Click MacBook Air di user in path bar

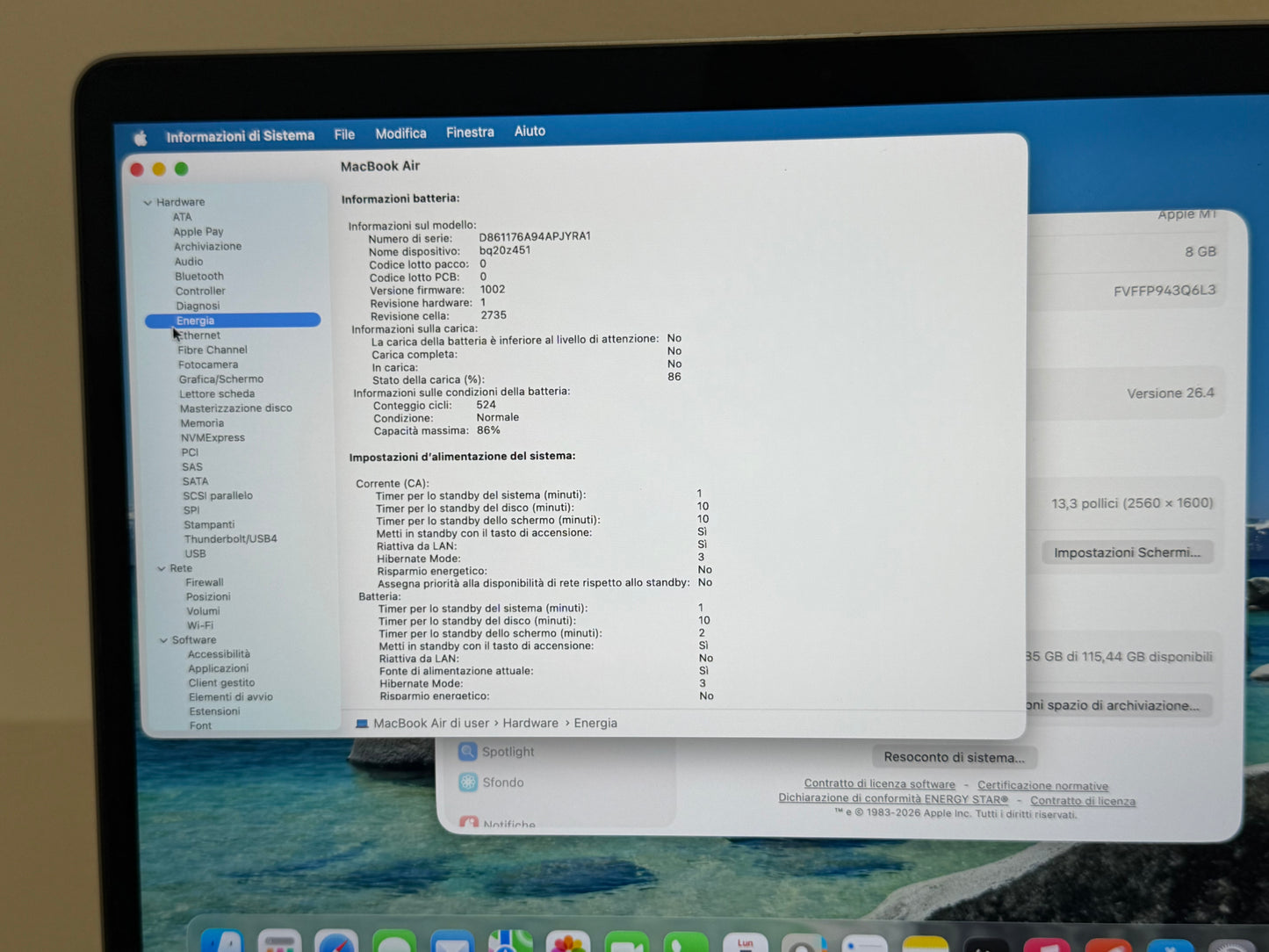click(x=431, y=724)
